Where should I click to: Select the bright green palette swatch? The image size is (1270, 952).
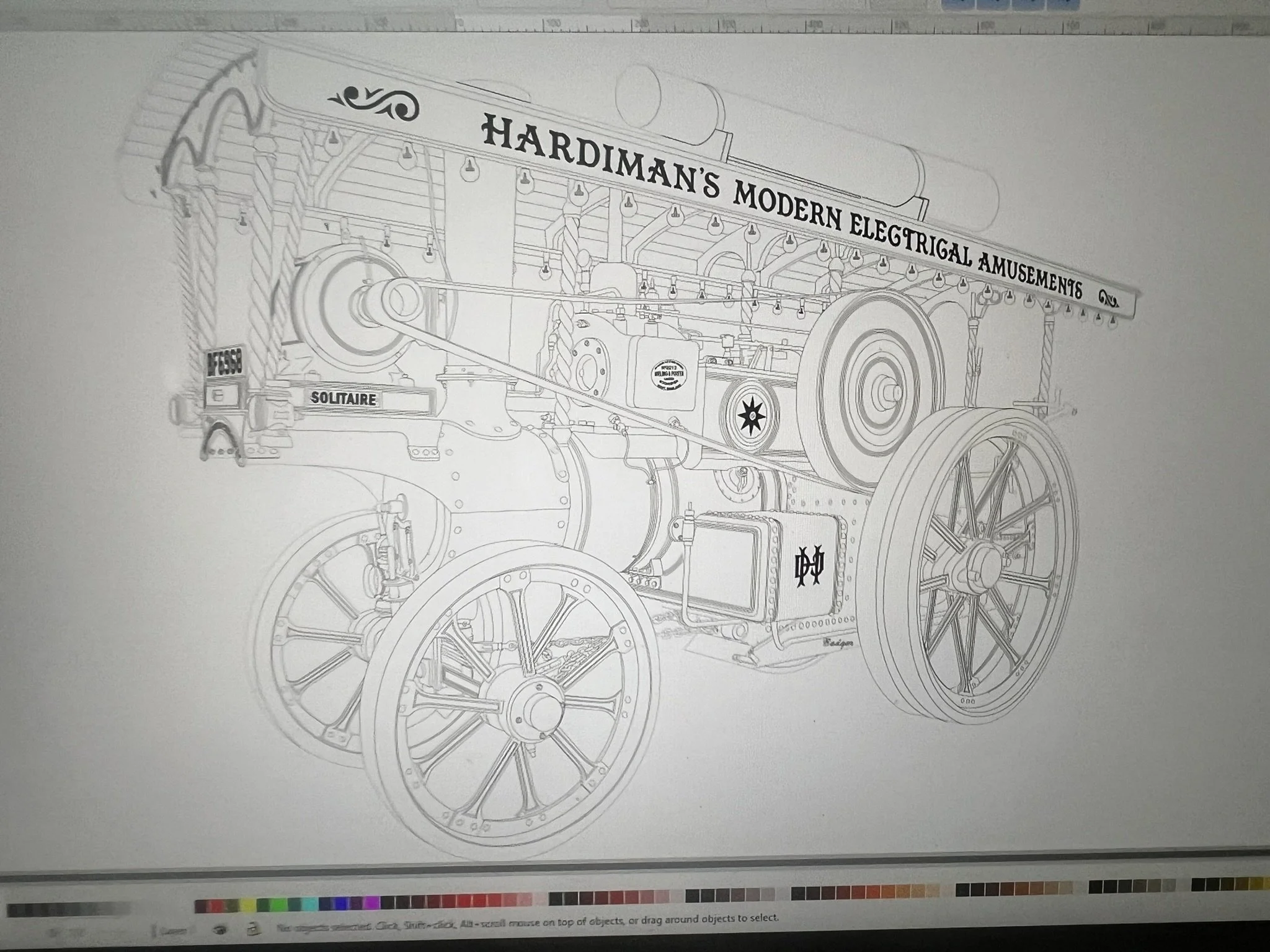click(x=278, y=906)
